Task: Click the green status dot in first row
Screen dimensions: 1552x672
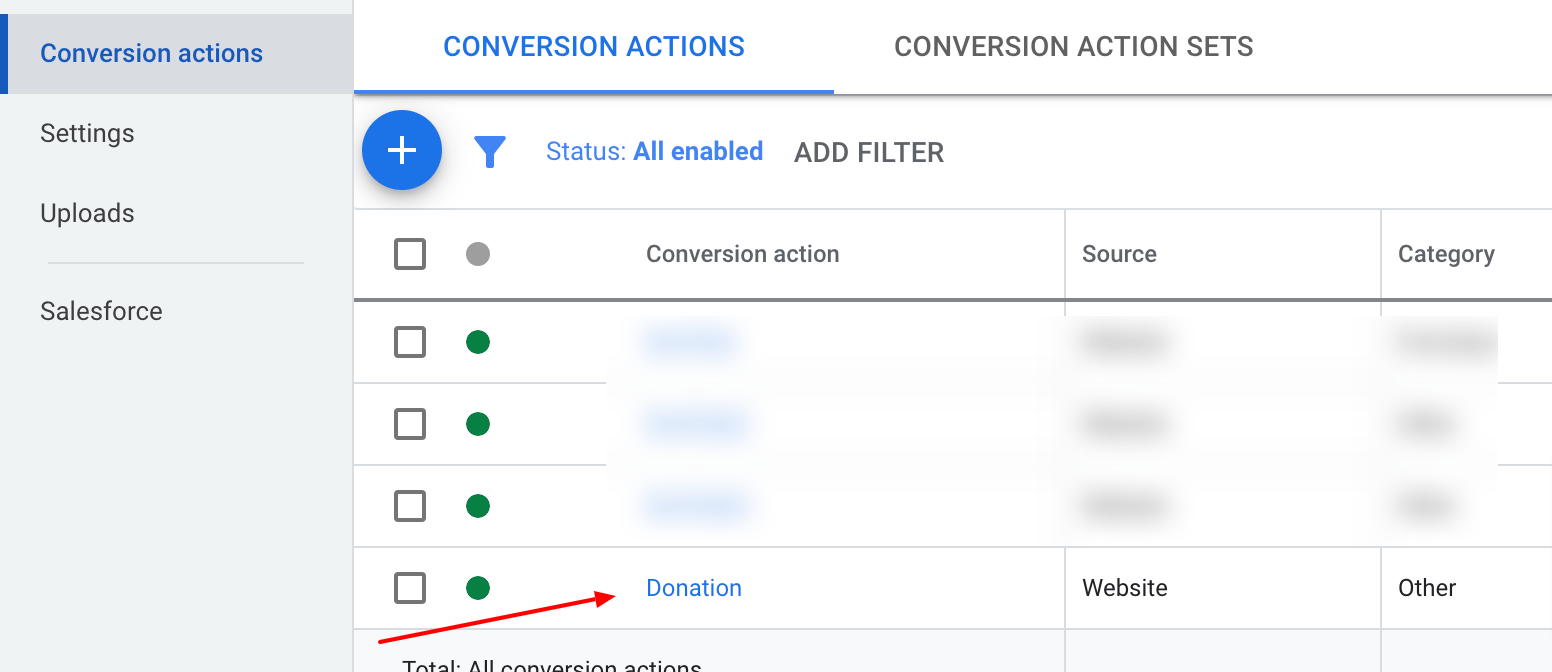Action: (478, 343)
